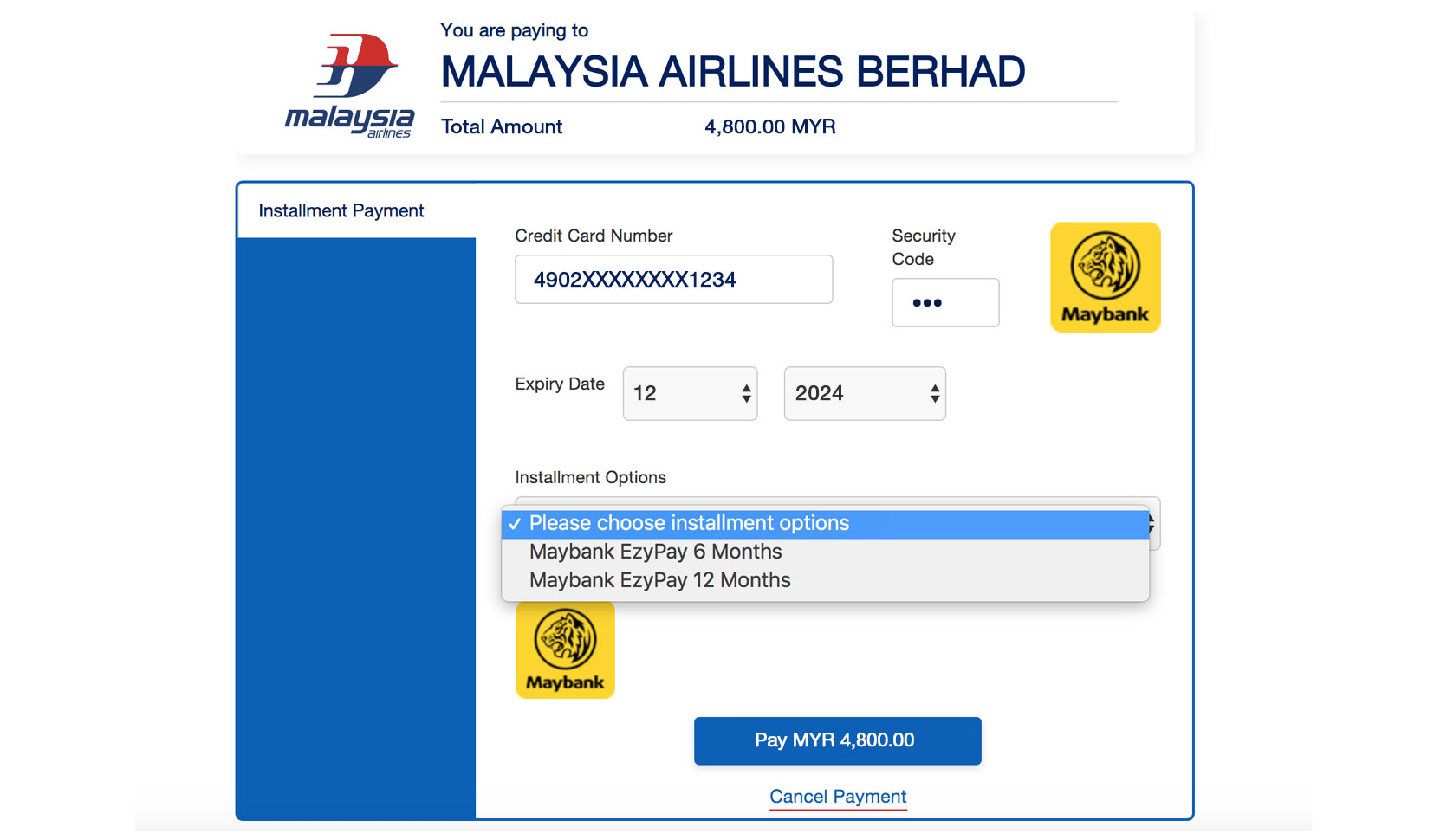Click the Cancel Payment link

pos(838,797)
